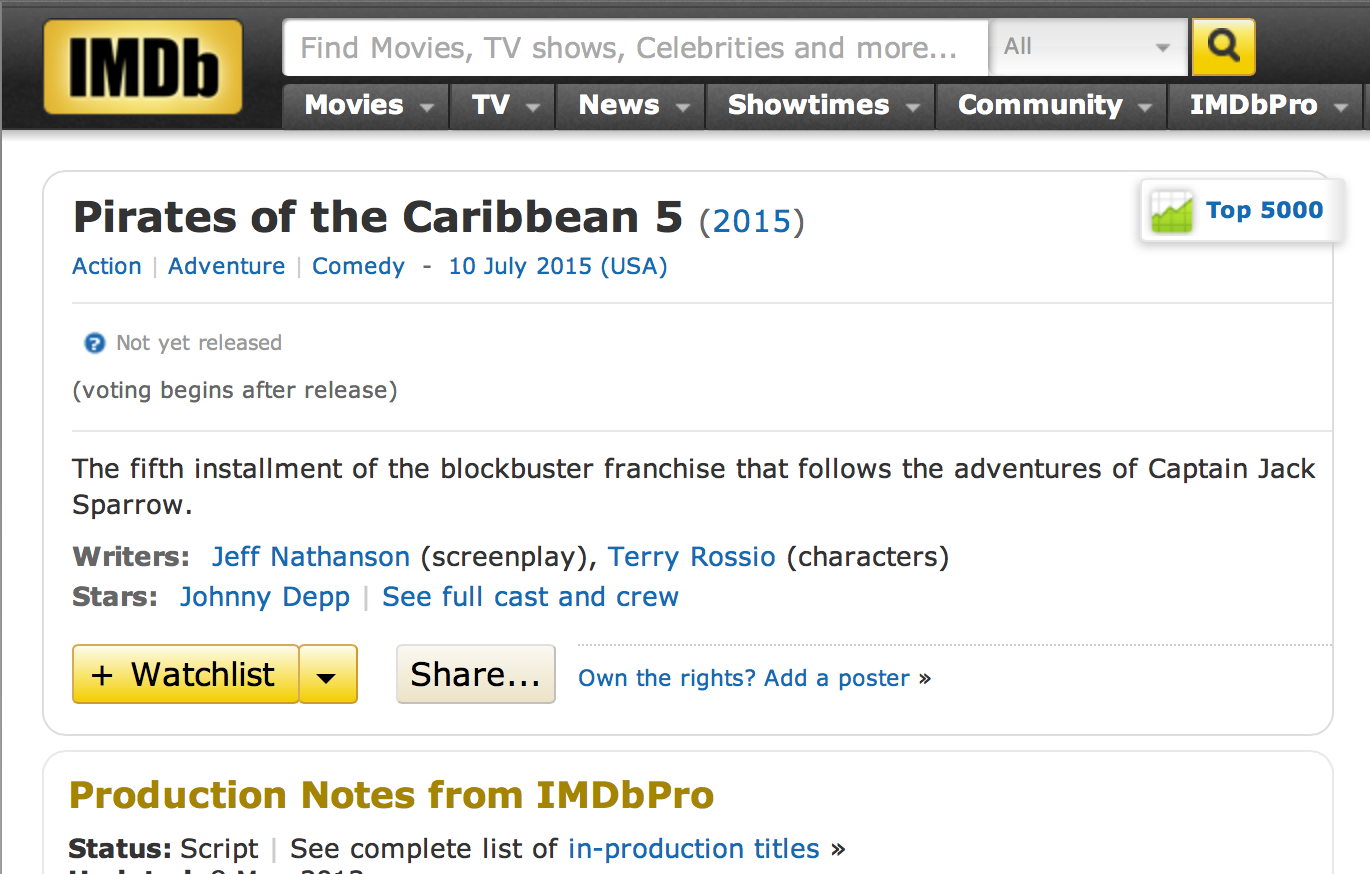The image size is (1370, 874).
Task: Click the Adventure genre link
Action: tap(227, 266)
